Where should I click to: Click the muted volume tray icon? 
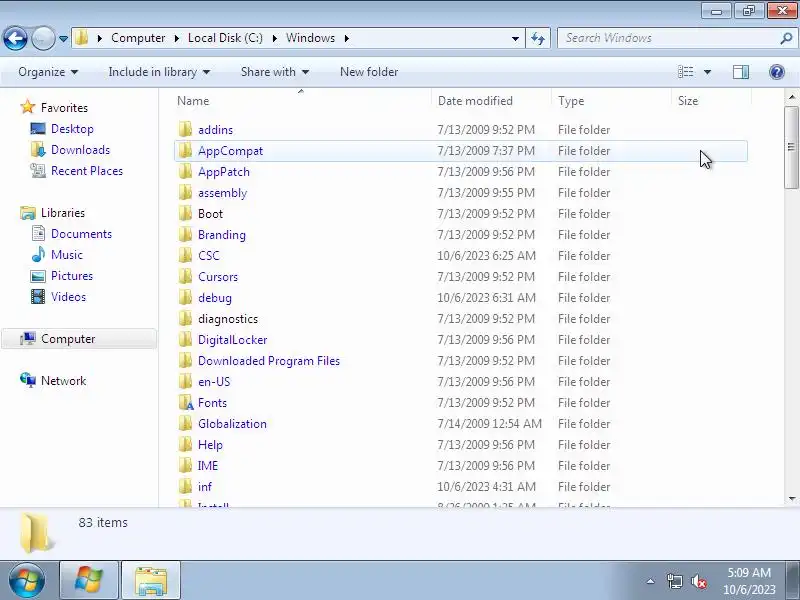698,581
